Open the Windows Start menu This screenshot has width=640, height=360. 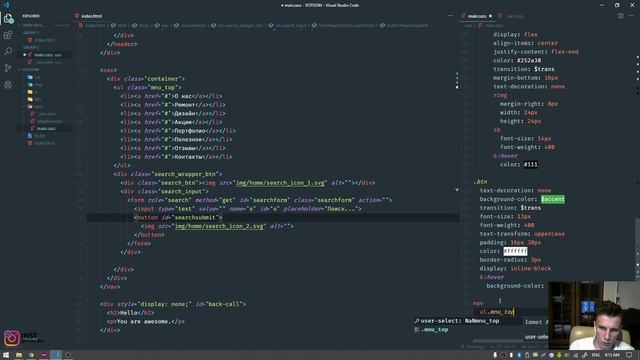pos(6,355)
